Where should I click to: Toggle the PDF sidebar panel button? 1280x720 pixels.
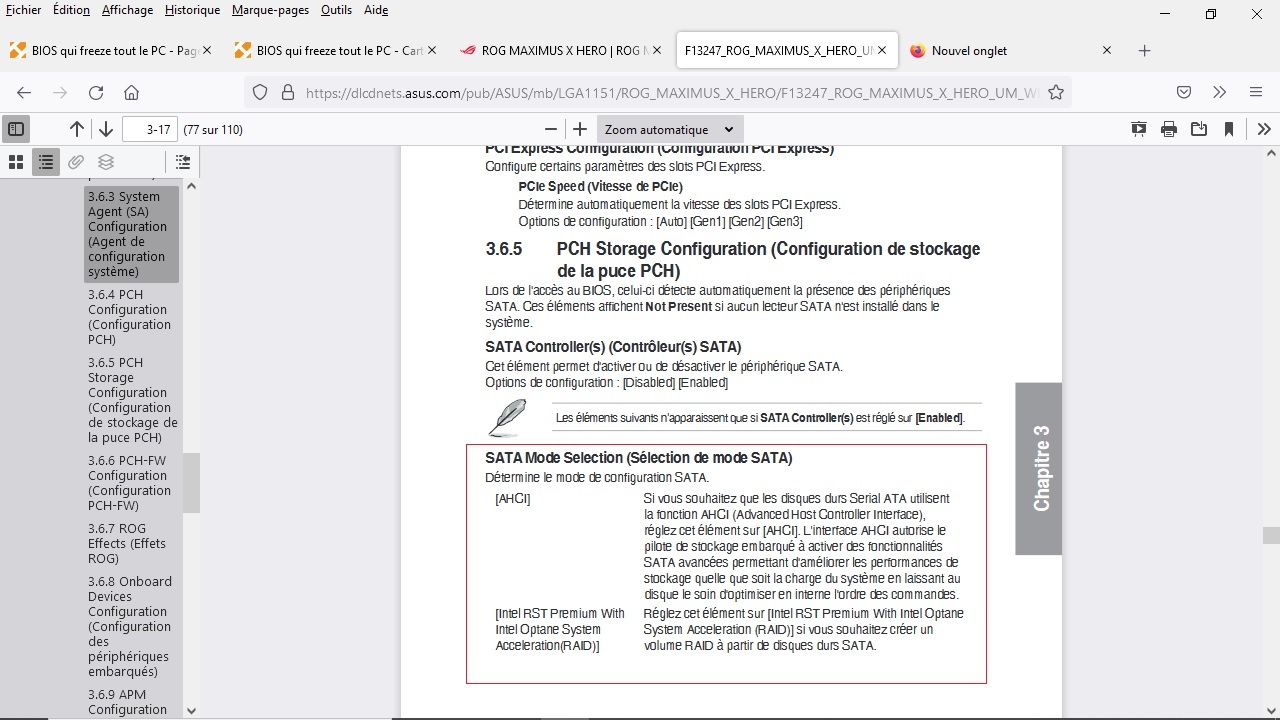[x=16, y=129]
